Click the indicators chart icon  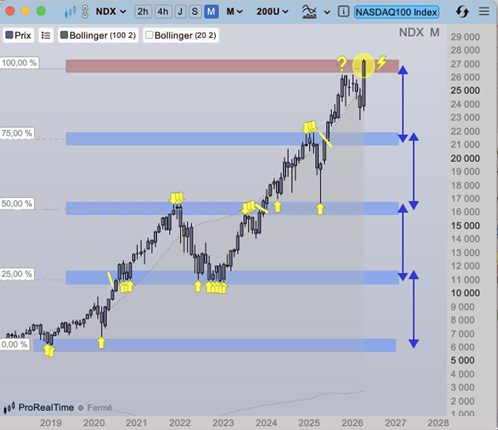pyautogui.click(x=309, y=12)
